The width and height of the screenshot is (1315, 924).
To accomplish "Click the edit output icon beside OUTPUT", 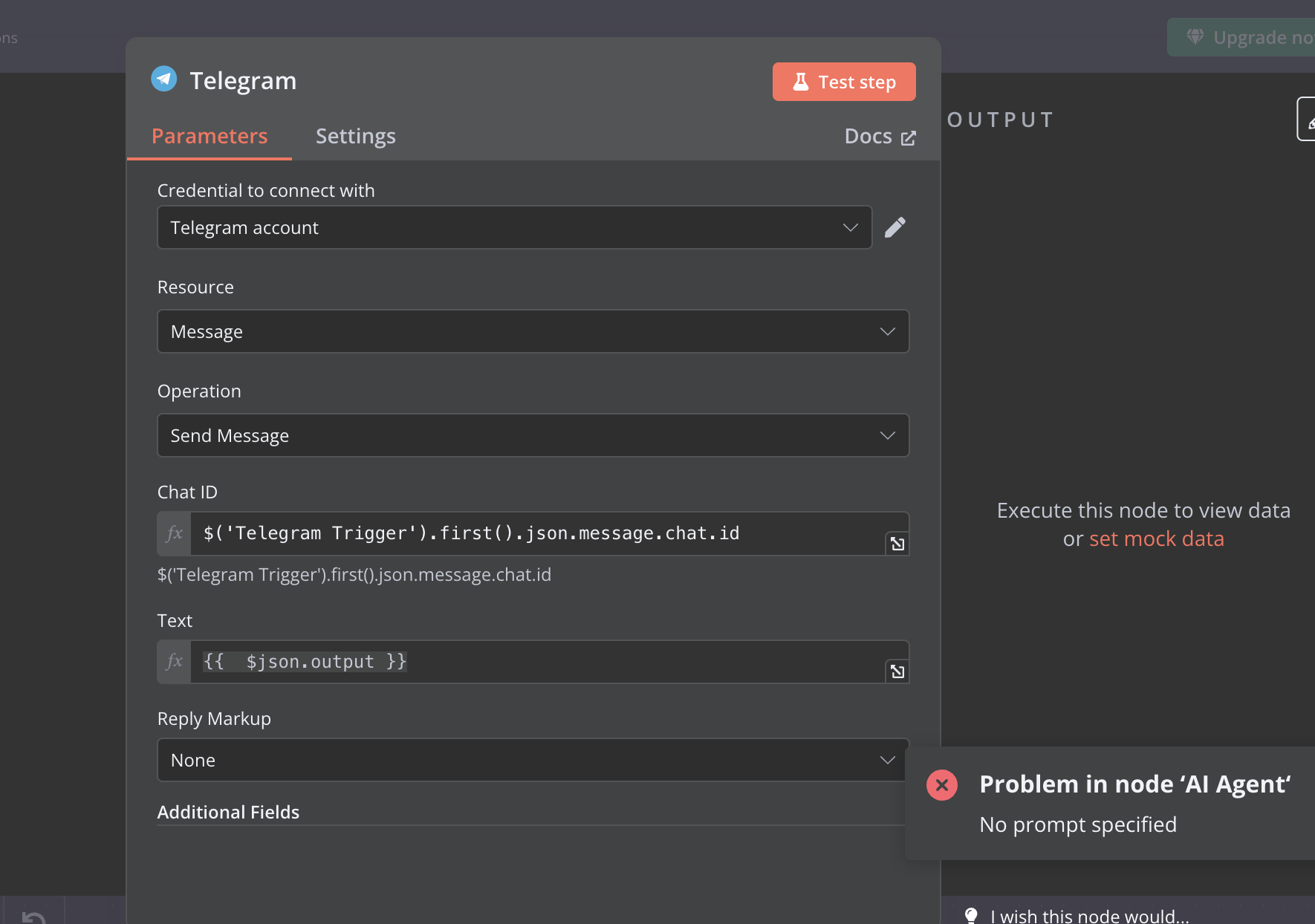I will (x=1307, y=119).
